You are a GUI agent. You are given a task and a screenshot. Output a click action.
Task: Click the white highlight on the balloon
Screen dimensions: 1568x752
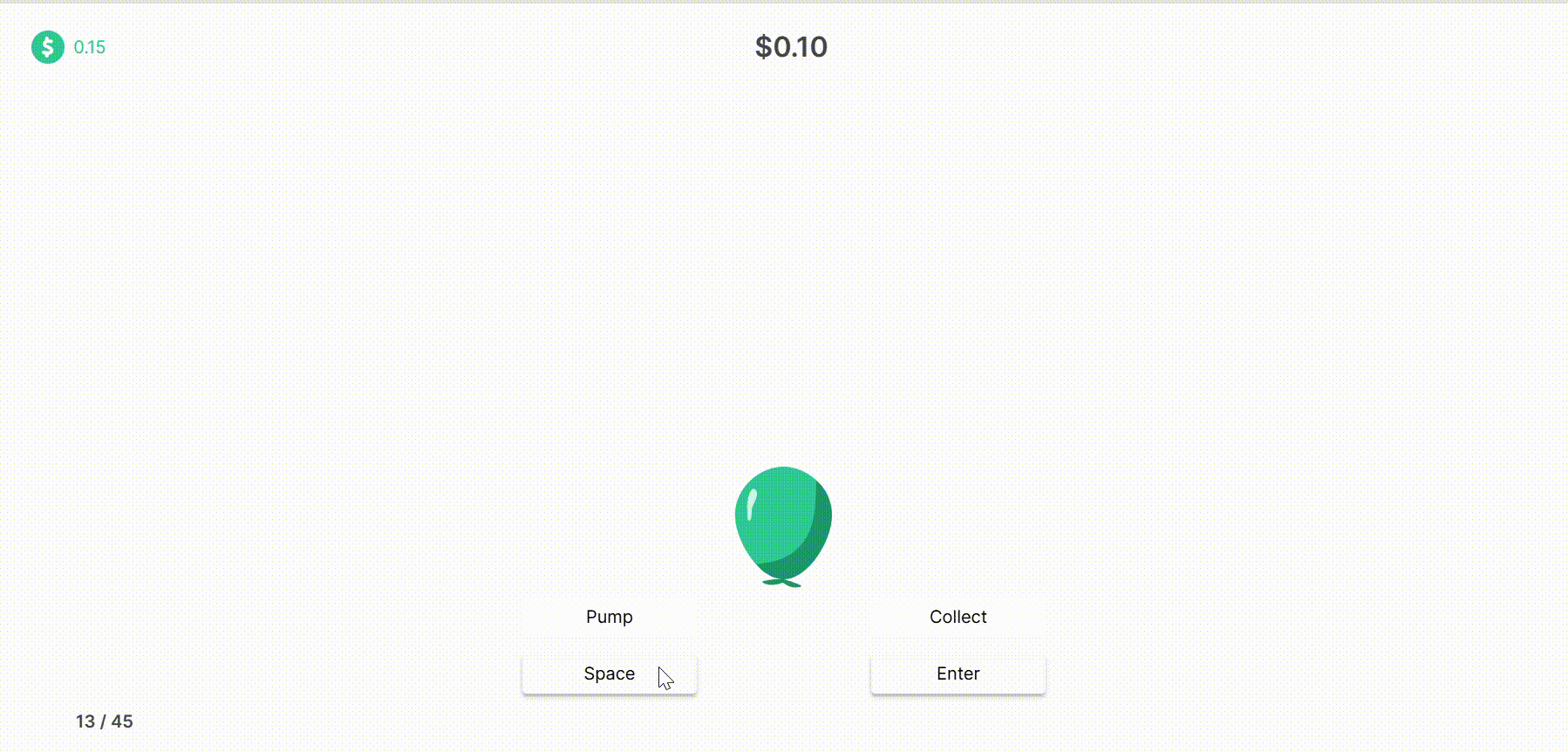tap(752, 504)
